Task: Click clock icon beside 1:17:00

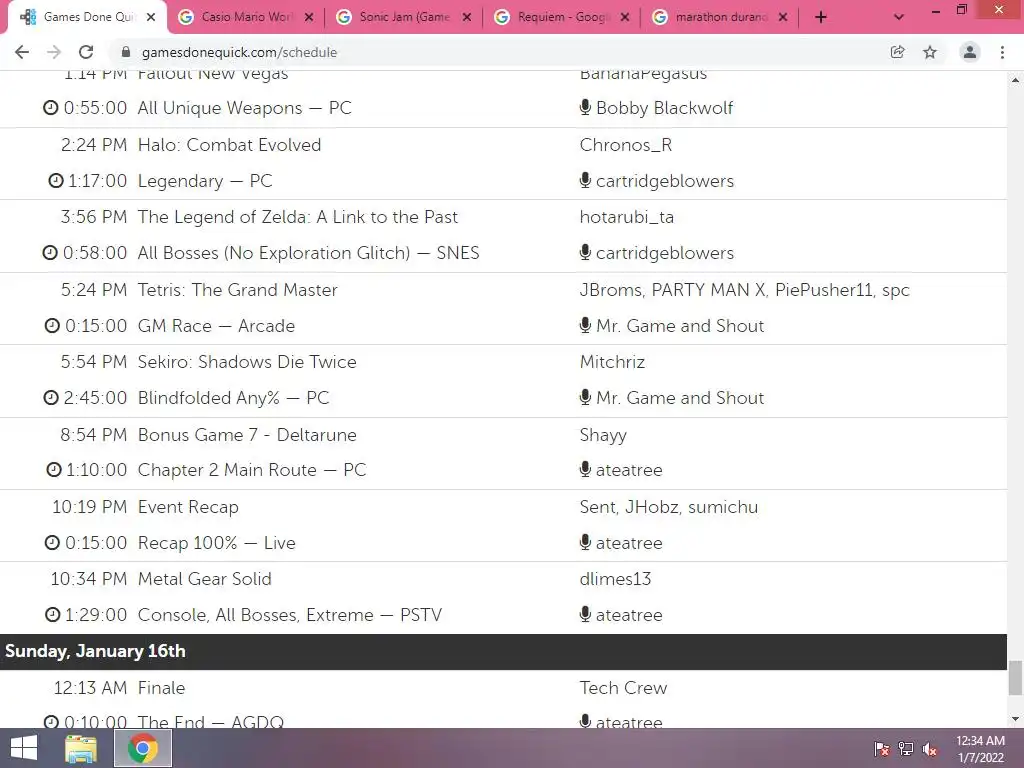Action: point(56,180)
